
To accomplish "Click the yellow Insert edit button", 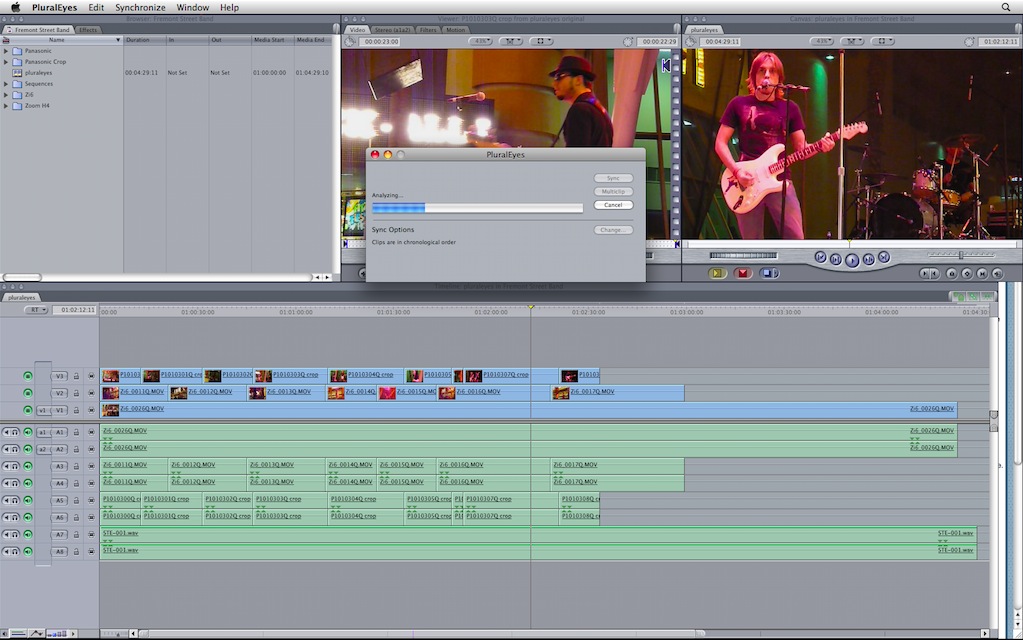I will coord(717,273).
